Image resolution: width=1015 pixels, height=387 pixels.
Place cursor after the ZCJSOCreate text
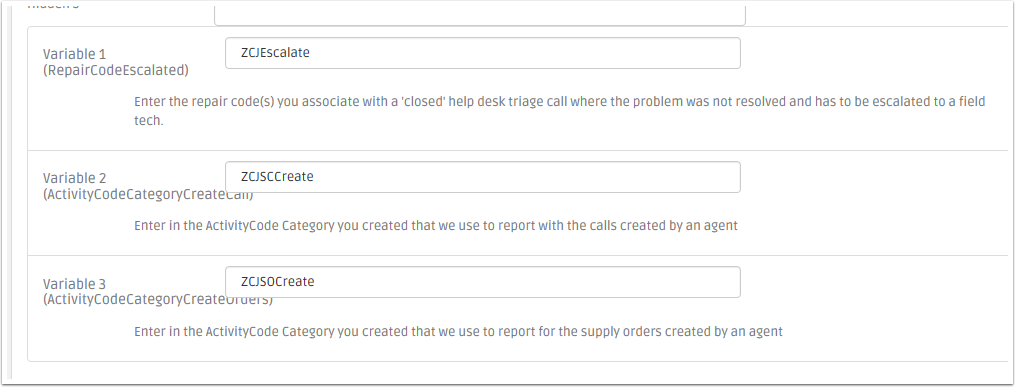[315, 282]
